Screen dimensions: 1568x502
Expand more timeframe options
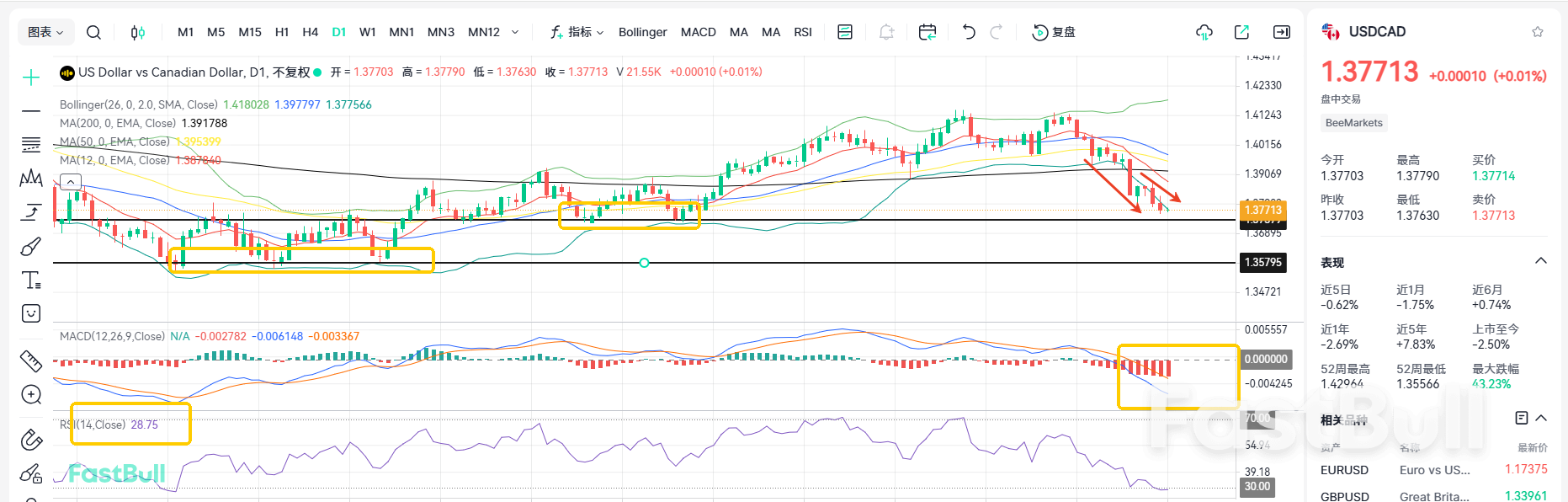pos(515,32)
